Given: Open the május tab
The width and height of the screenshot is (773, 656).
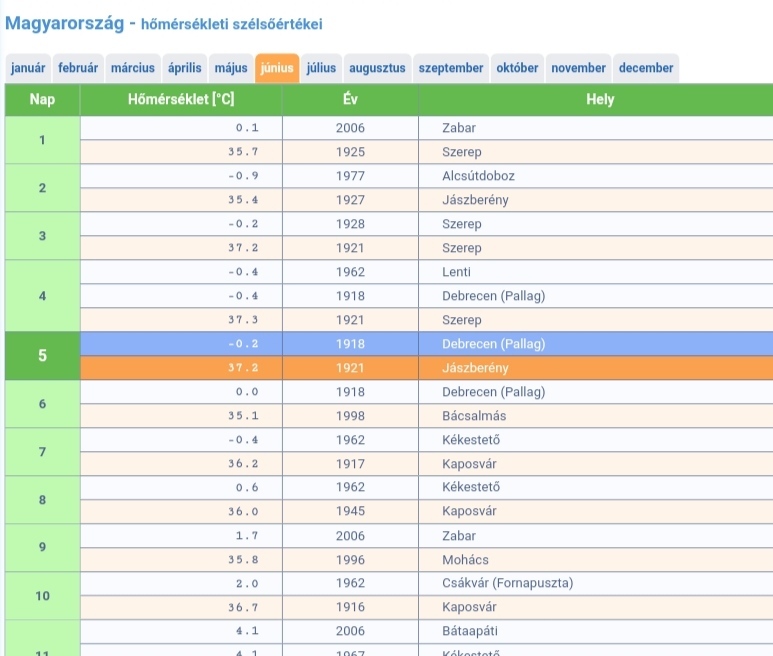Looking at the screenshot, I should [231, 68].
